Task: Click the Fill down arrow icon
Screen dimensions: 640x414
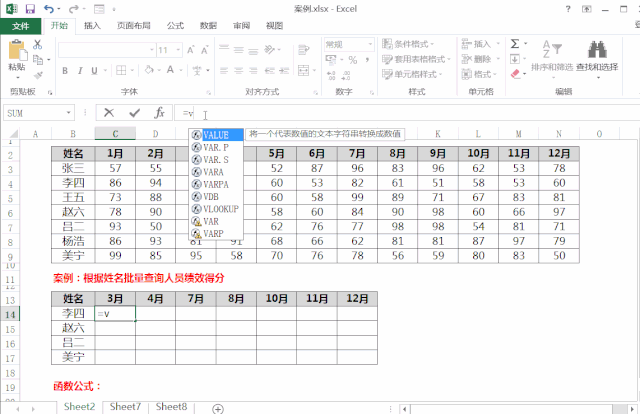Action: pos(515,59)
